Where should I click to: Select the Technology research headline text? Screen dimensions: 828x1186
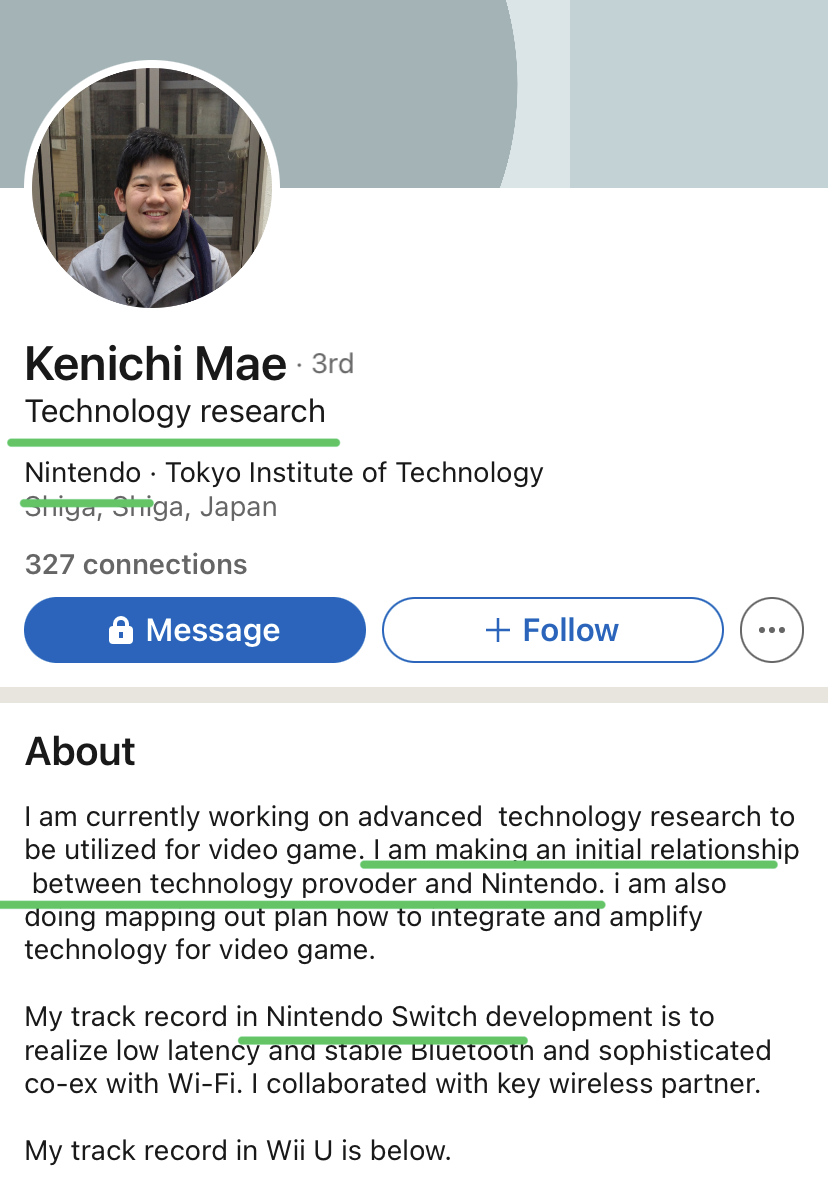click(175, 411)
